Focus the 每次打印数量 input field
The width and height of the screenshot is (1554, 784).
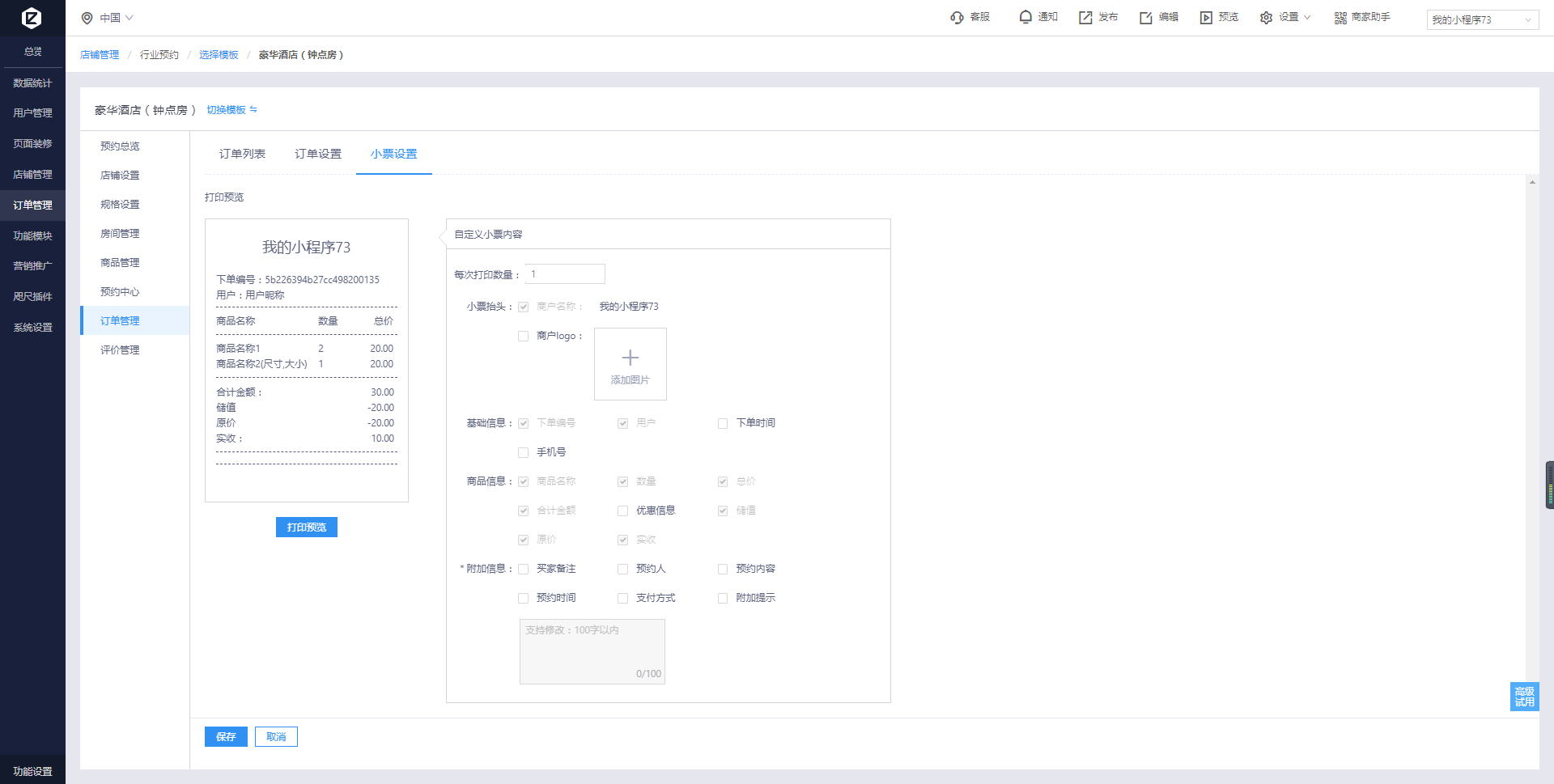(565, 274)
